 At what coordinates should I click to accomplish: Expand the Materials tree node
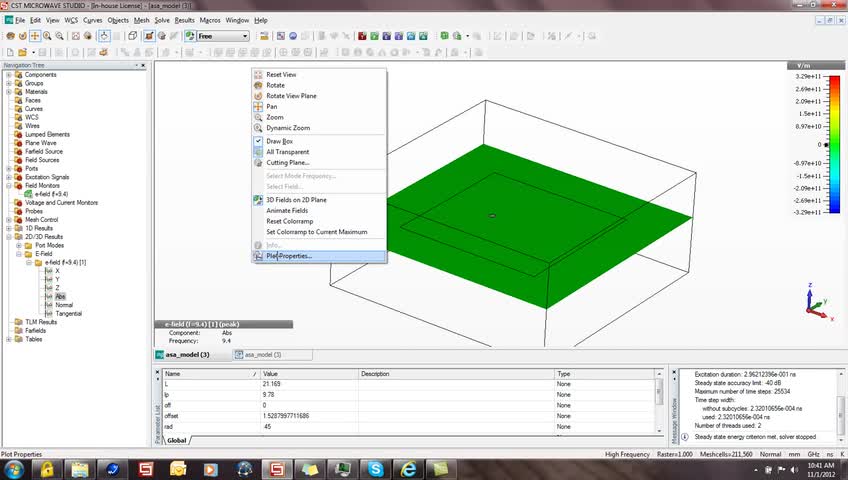click(x=9, y=92)
